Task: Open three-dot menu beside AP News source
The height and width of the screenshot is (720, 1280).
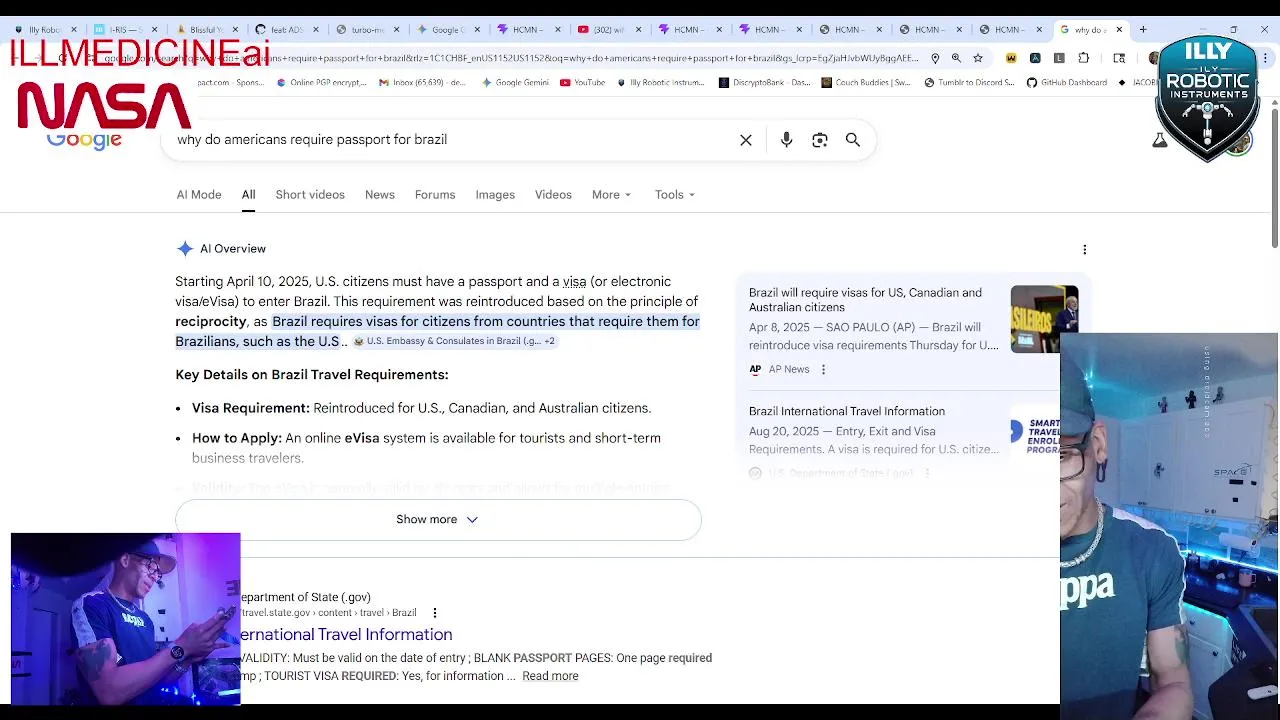Action: pyautogui.click(x=823, y=369)
